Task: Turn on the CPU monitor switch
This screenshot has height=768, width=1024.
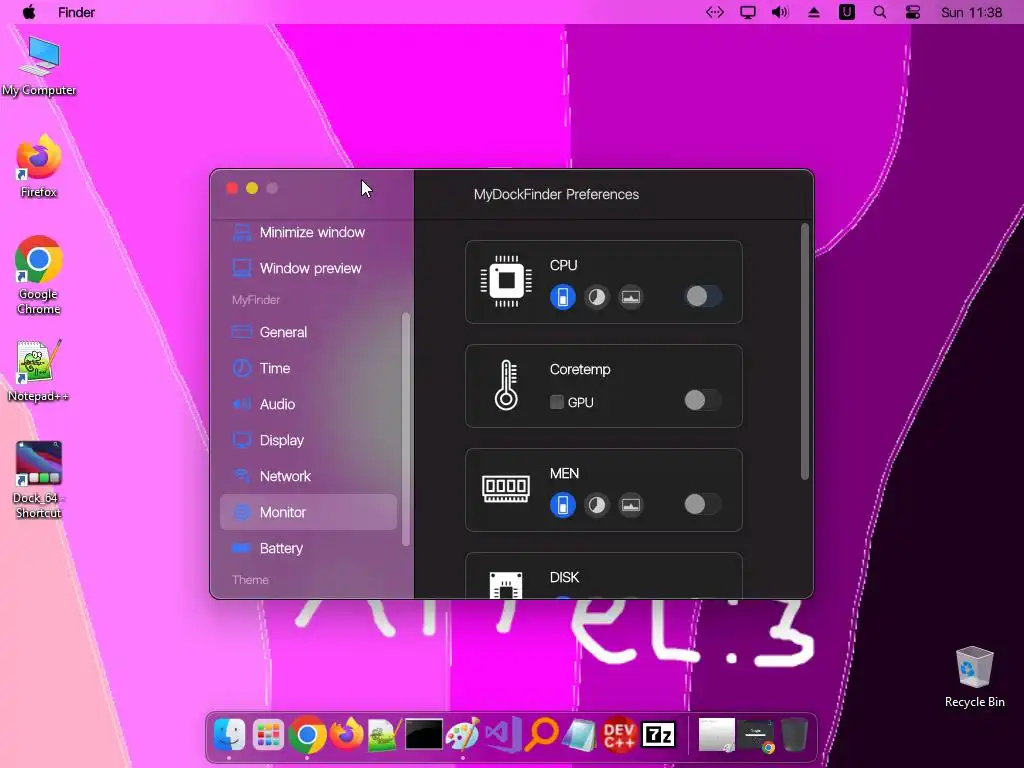Action: coord(703,296)
